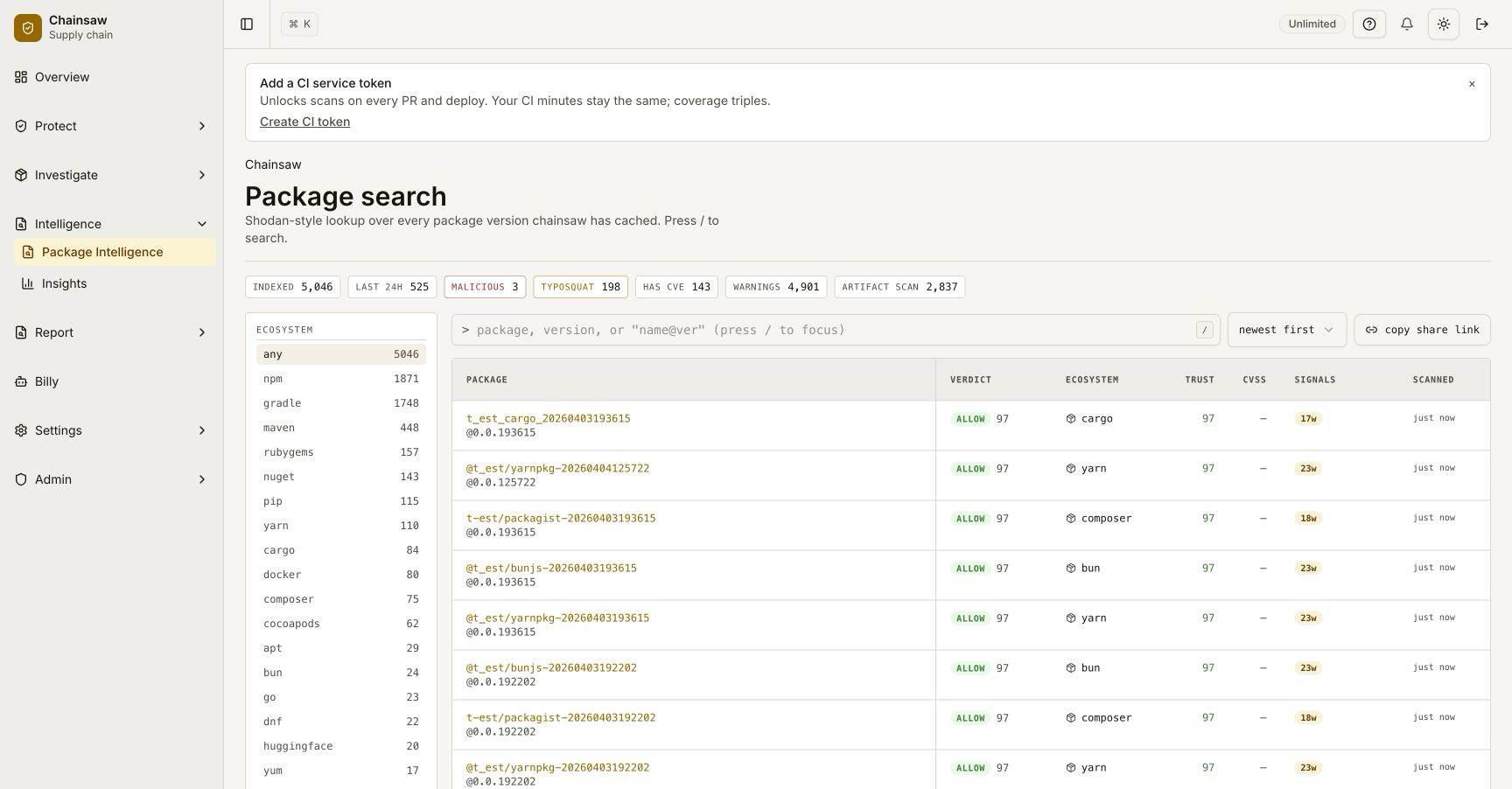Toggle the sidebar panel icon

[247, 24]
